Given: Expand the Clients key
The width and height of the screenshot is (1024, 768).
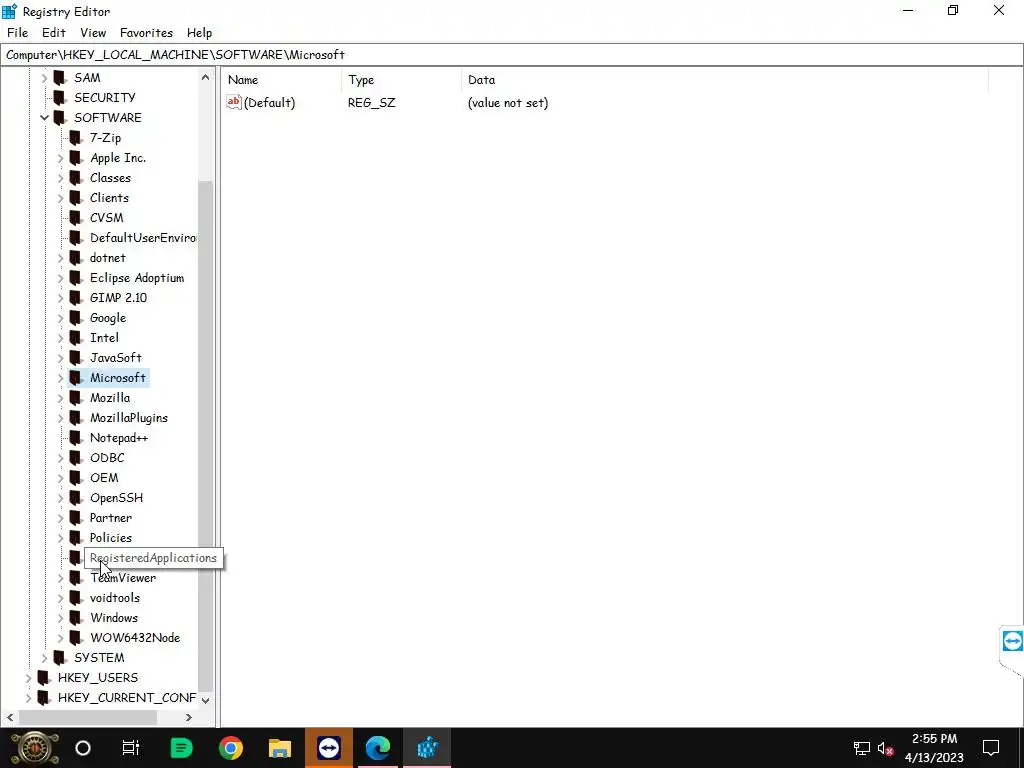Looking at the screenshot, I should coord(61,198).
